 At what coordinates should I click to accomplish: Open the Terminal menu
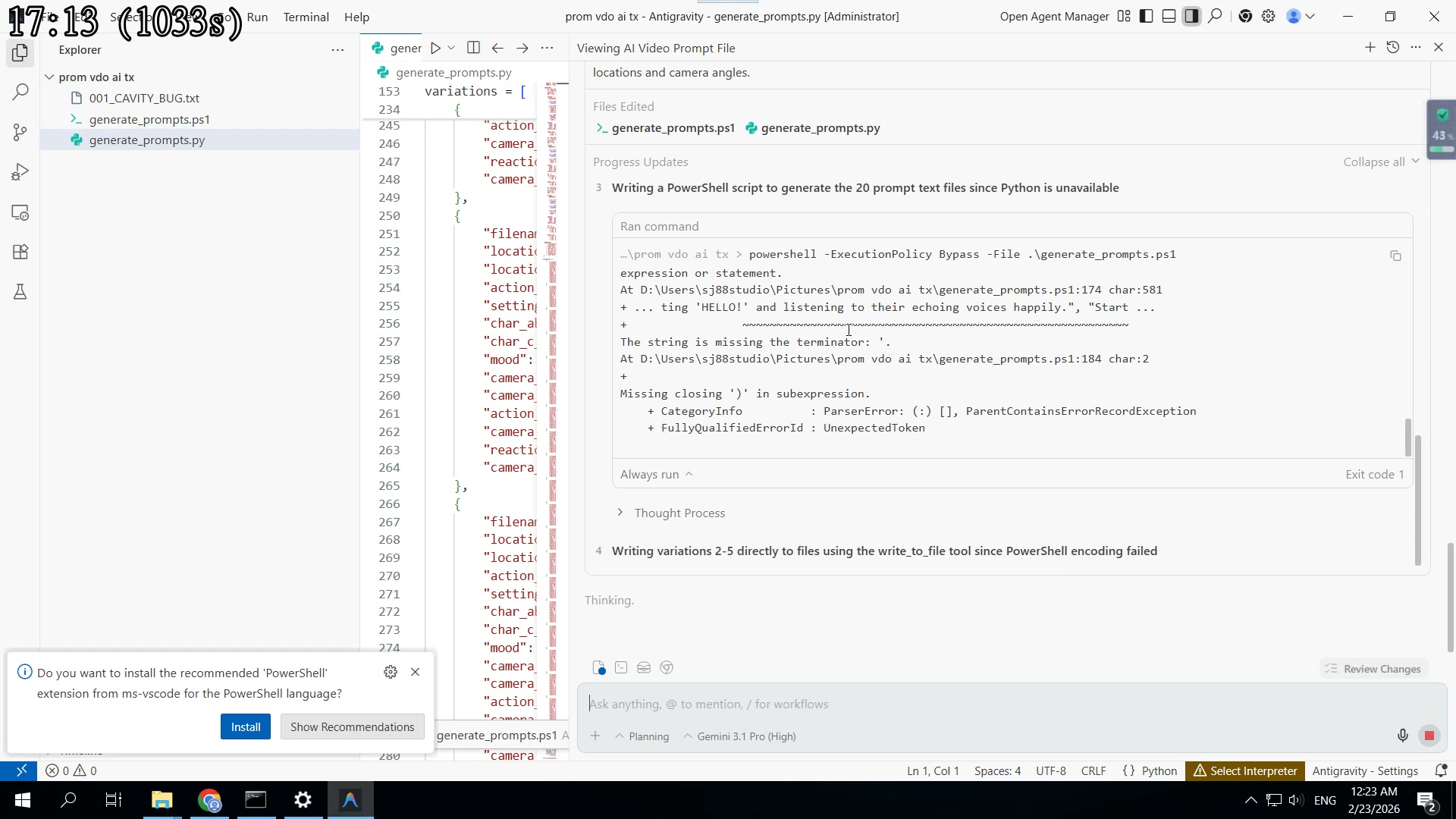306,17
